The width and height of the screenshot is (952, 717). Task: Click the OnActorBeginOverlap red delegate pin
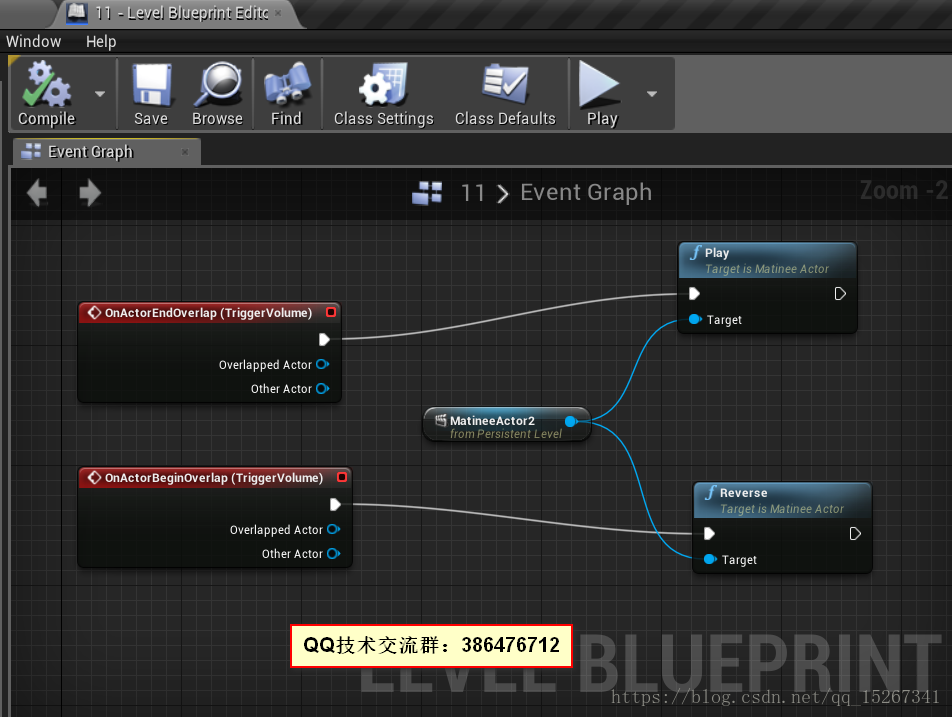tap(342, 477)
